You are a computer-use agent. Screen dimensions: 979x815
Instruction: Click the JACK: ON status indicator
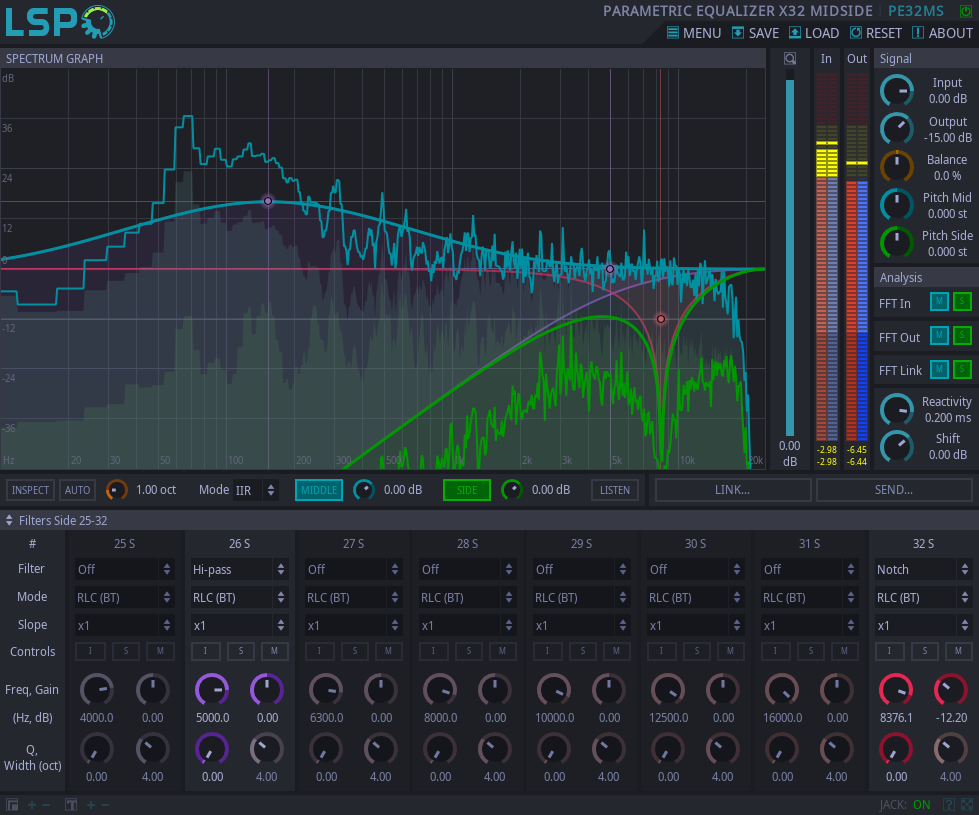[905, 804]
